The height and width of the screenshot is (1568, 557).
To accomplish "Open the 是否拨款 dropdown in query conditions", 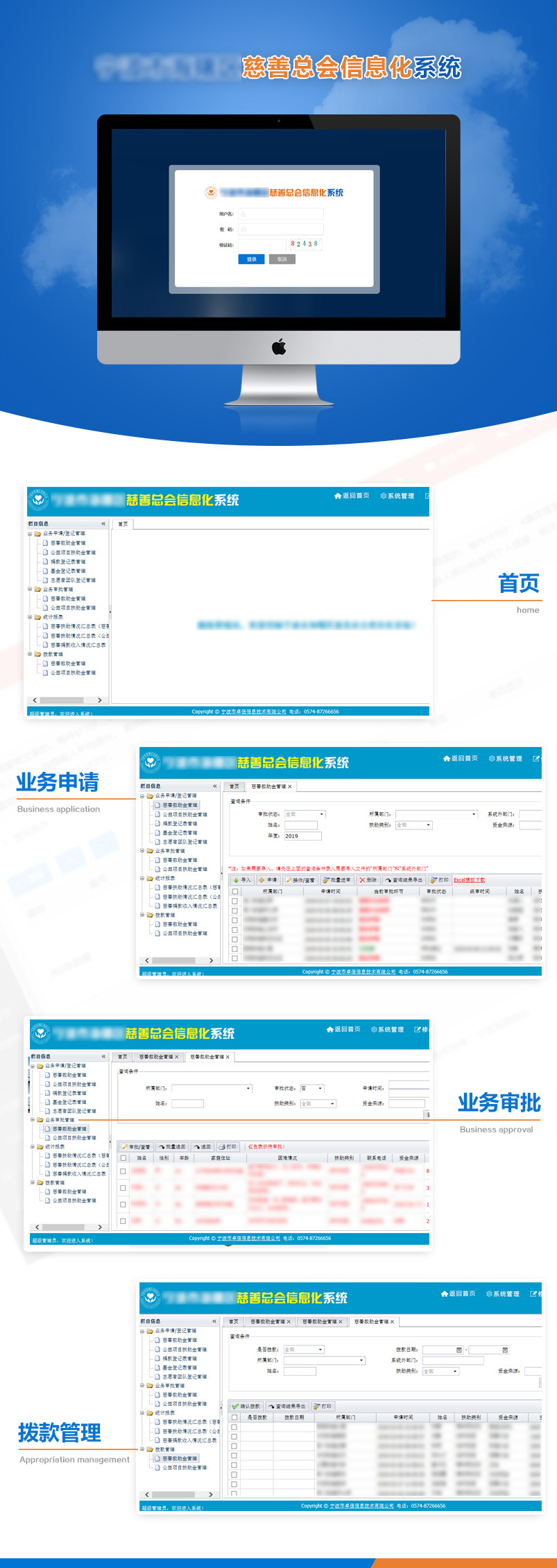I will tap(303, 1350).
